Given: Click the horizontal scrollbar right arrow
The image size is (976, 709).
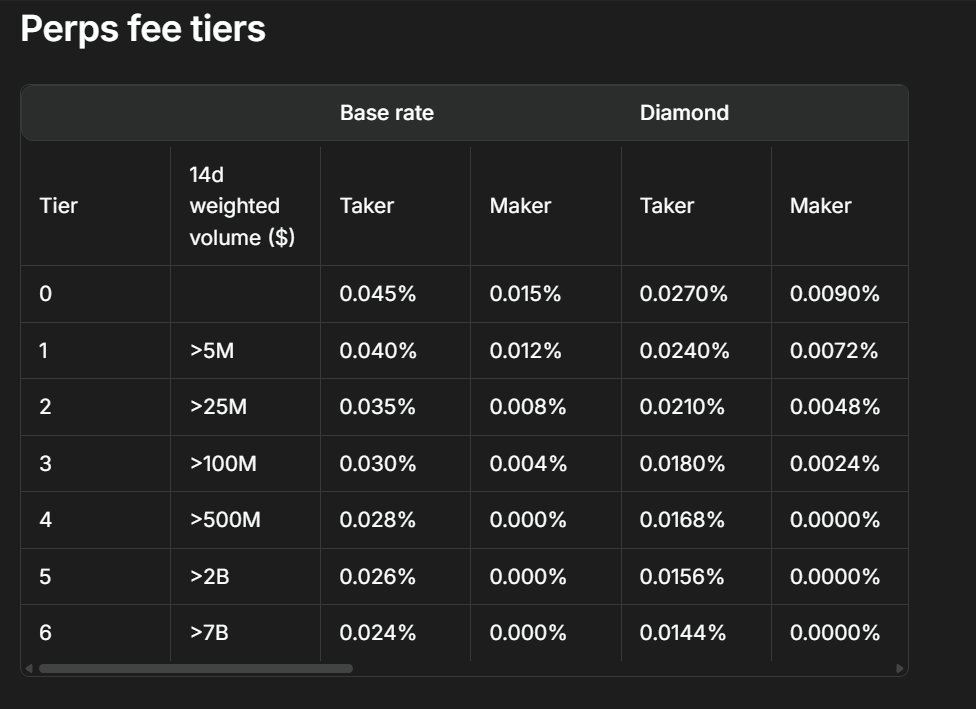Looking at the screenshot, I should (x=900, y=668).
